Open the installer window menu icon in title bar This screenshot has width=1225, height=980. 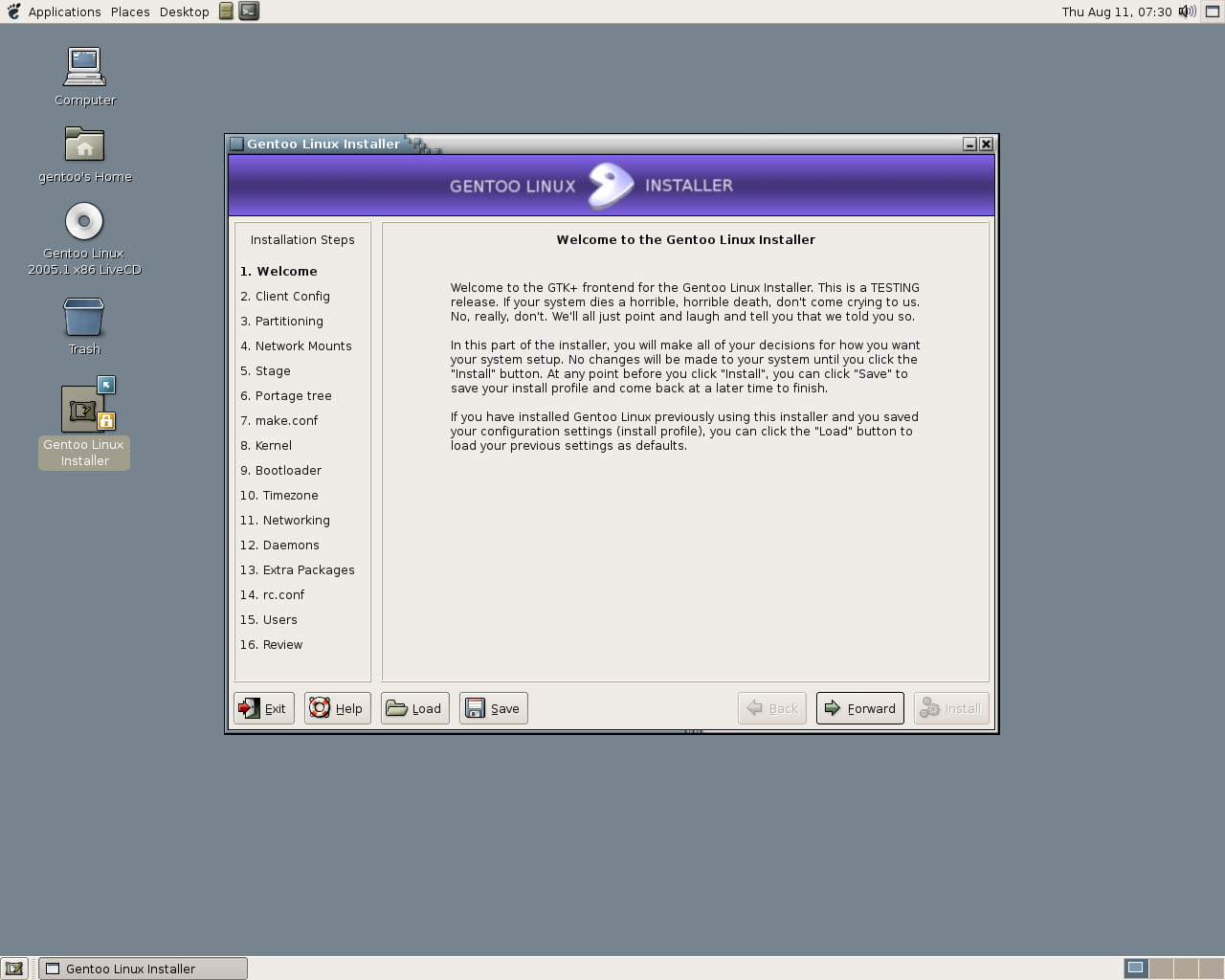coord(236,145)
